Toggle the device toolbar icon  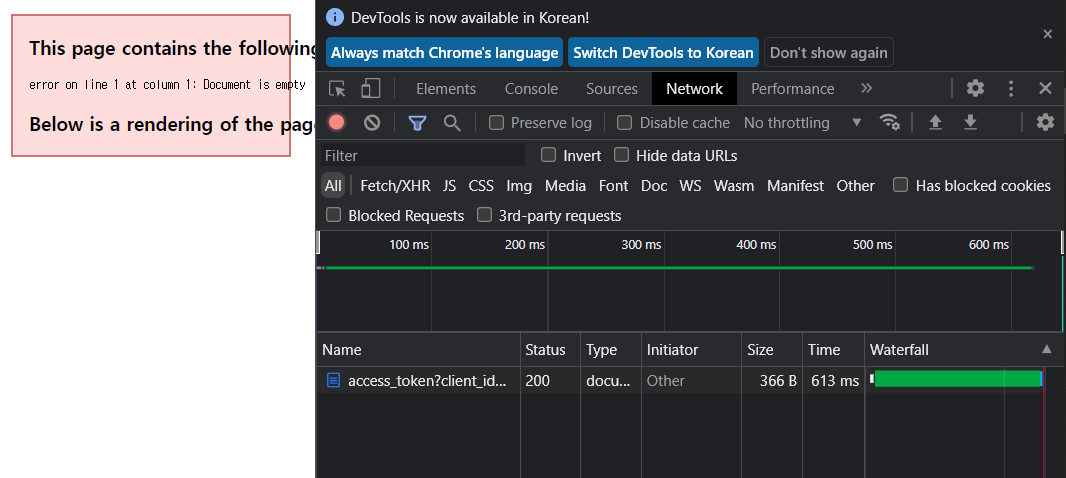(x=371, y=89)
